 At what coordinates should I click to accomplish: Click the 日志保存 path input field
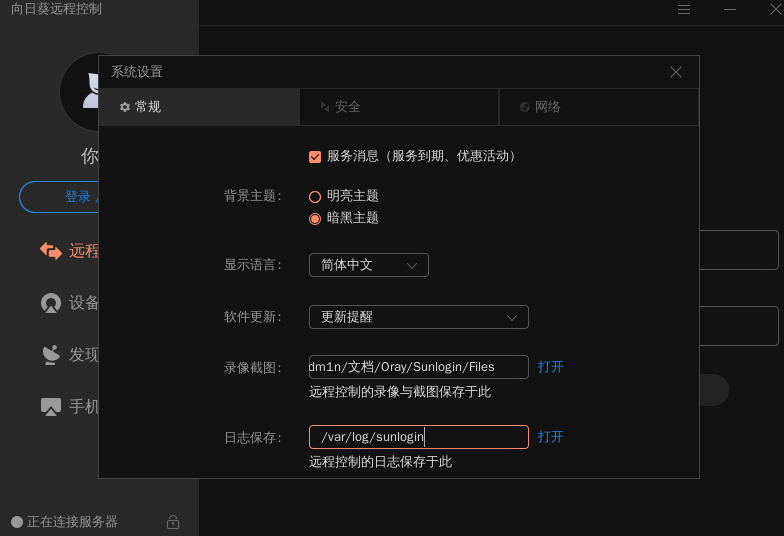tap(418, 437)
